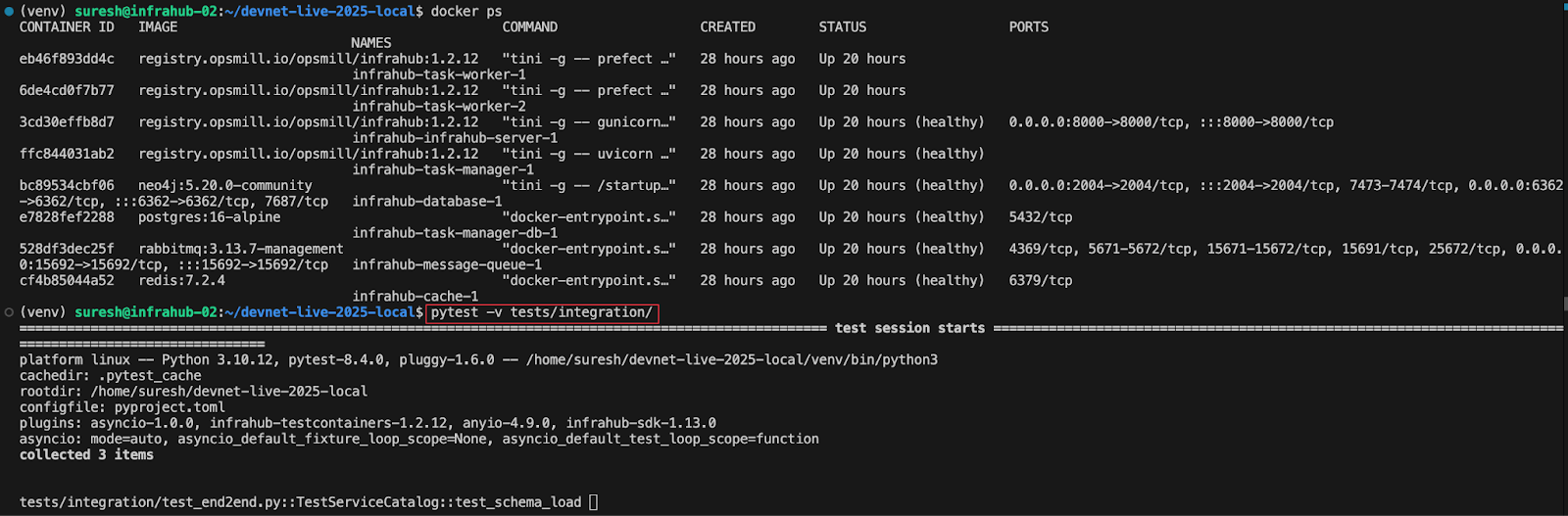This screenshot has height=516, width=1568.
Task: Click the IMAGE column header
Action: (158, 27)
